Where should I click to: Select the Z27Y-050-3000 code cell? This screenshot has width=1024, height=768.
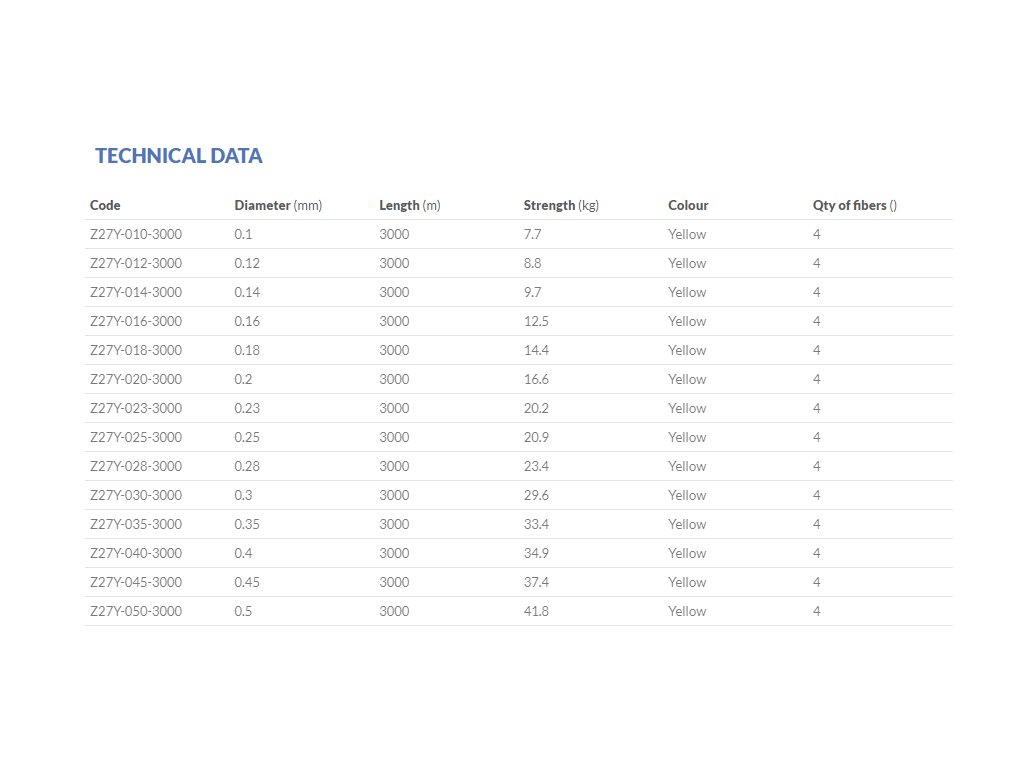pyautogui.click(x=136, y=611)
